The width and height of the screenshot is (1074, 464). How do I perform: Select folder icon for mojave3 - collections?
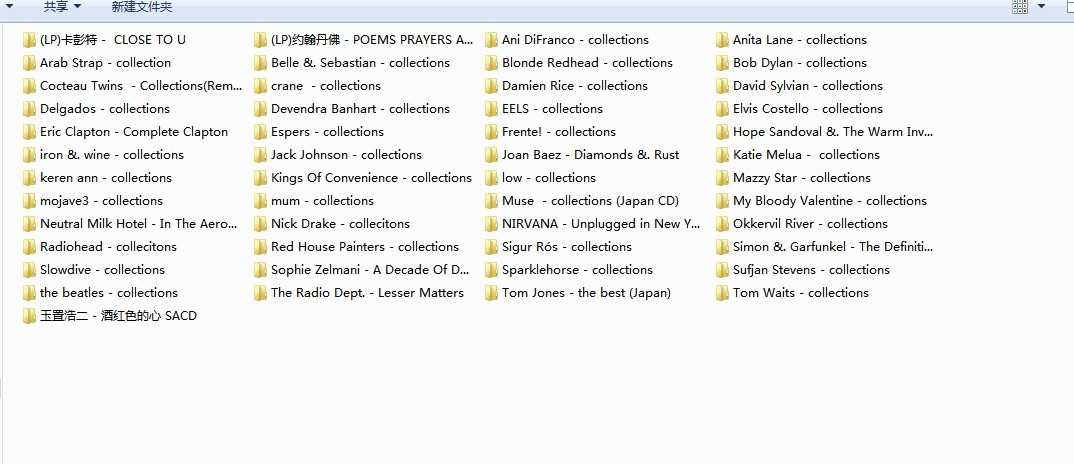coord(29,201)
